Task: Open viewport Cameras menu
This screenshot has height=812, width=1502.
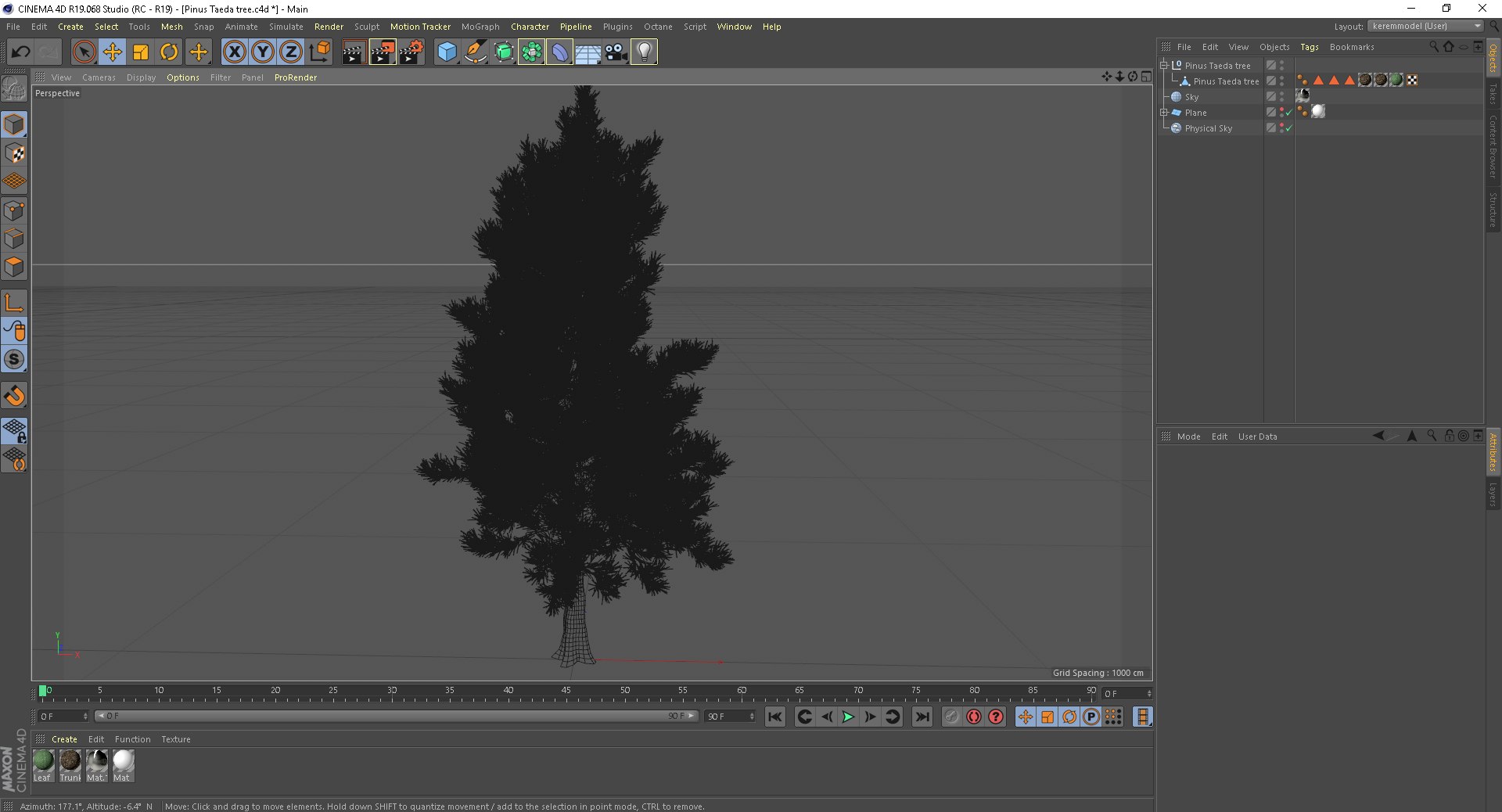Action: (x=99, y=77)
